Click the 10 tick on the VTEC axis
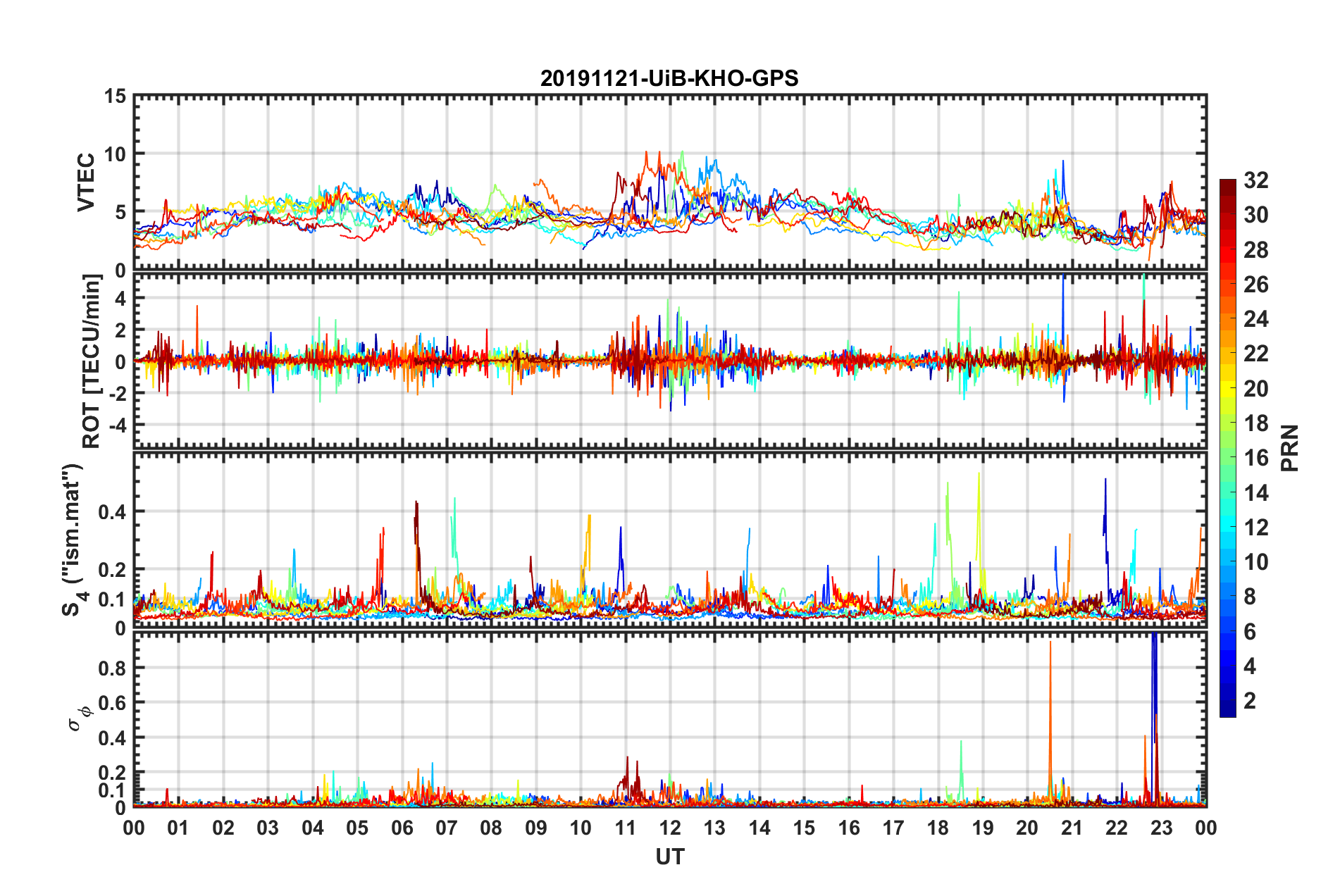This screenshot has width=1340, height=896. point(116,154)
